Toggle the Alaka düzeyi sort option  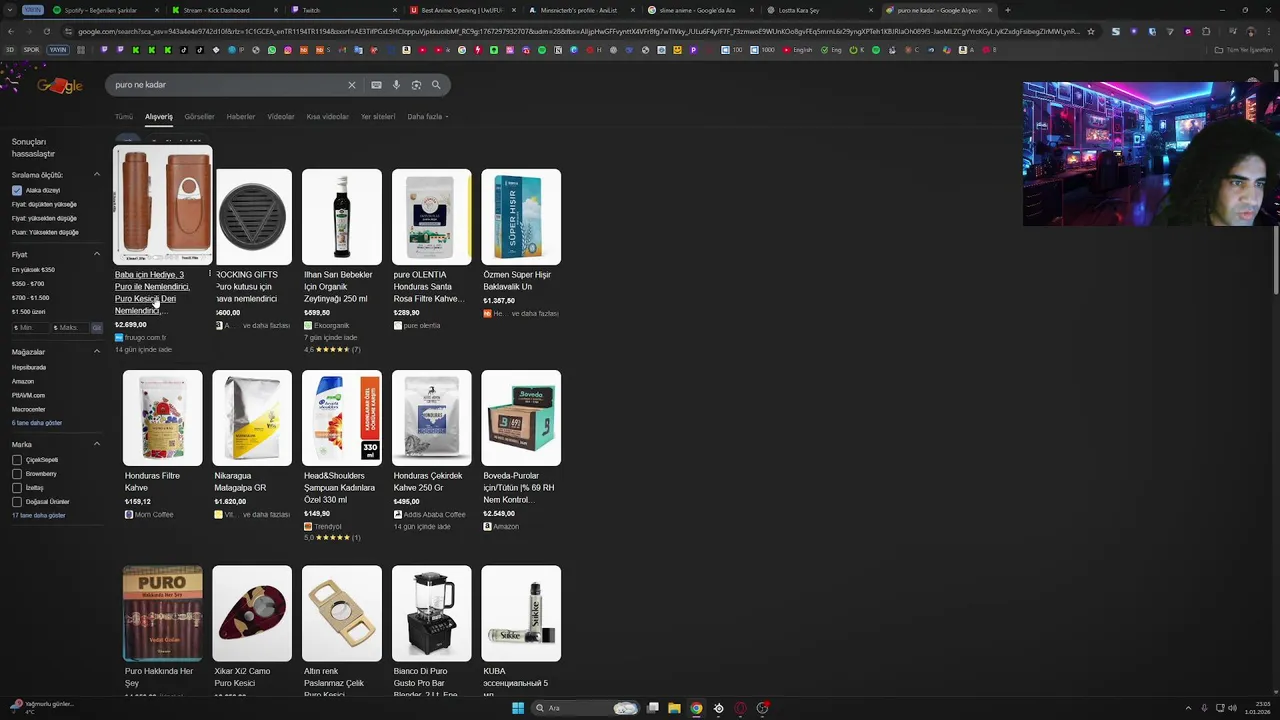(x=17, y=190)
